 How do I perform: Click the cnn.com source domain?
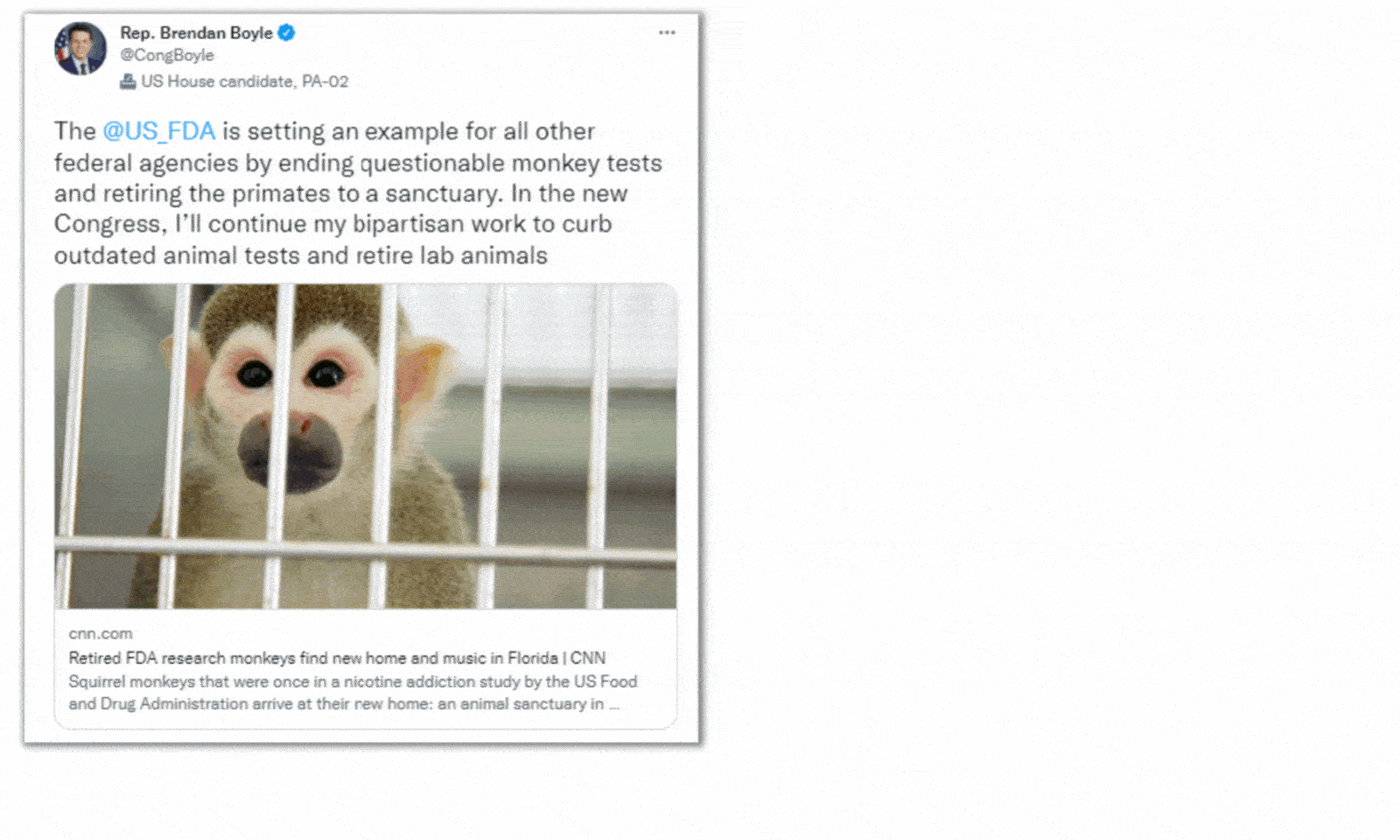point(101,633)
